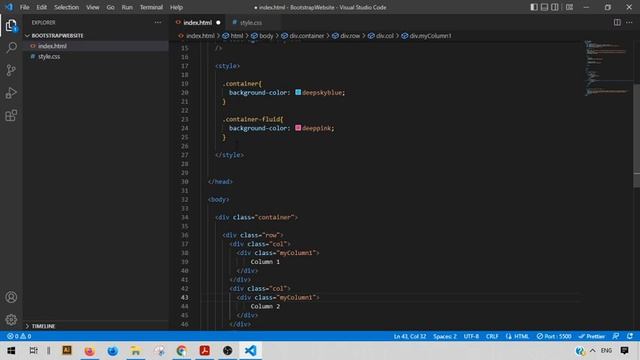Click html in the breadcrumb

(x=233, y=36)
